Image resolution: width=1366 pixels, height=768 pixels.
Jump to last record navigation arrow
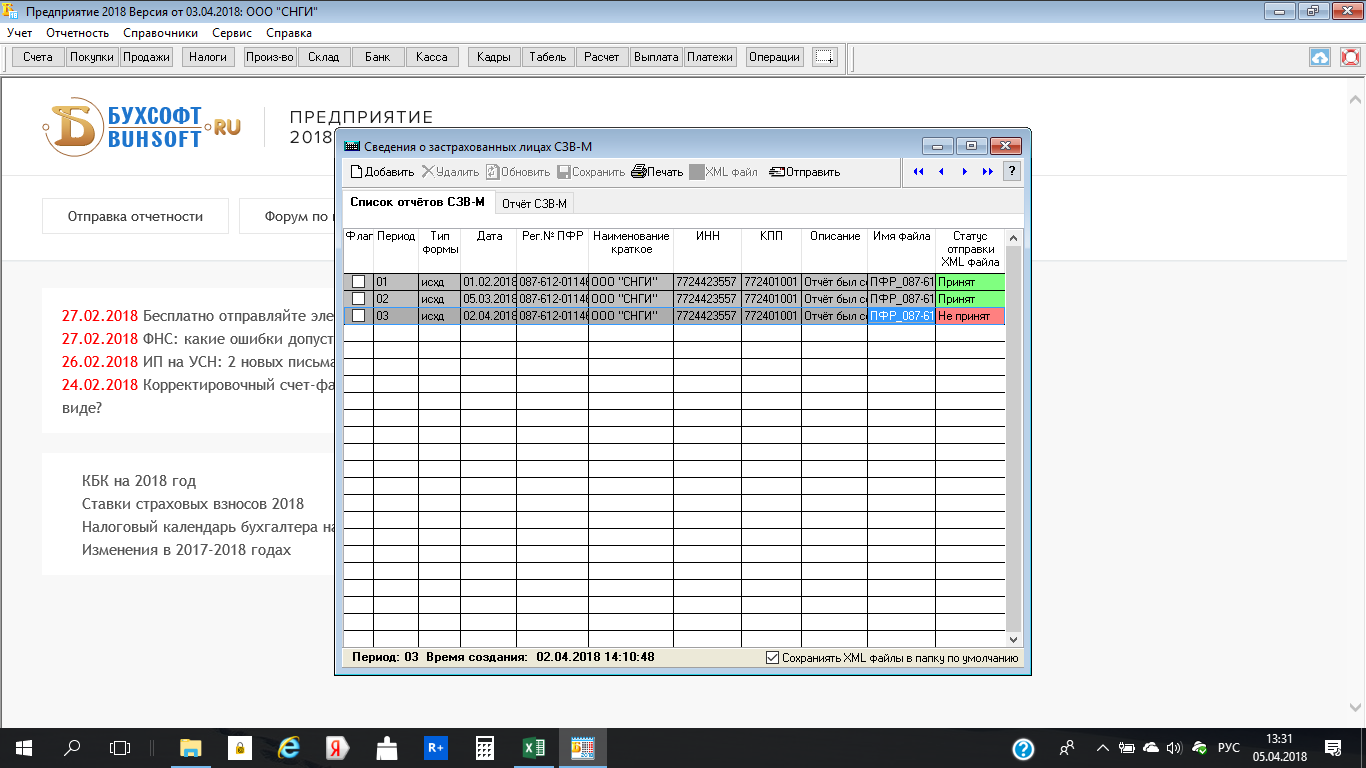(x=988, y=172)
